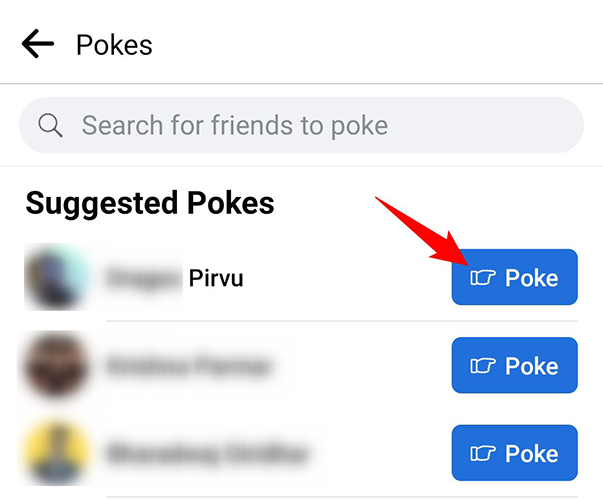Click the "Poke" label in the last row
Viewport: 603px width, 500px height.
click(x=531, y=453)
